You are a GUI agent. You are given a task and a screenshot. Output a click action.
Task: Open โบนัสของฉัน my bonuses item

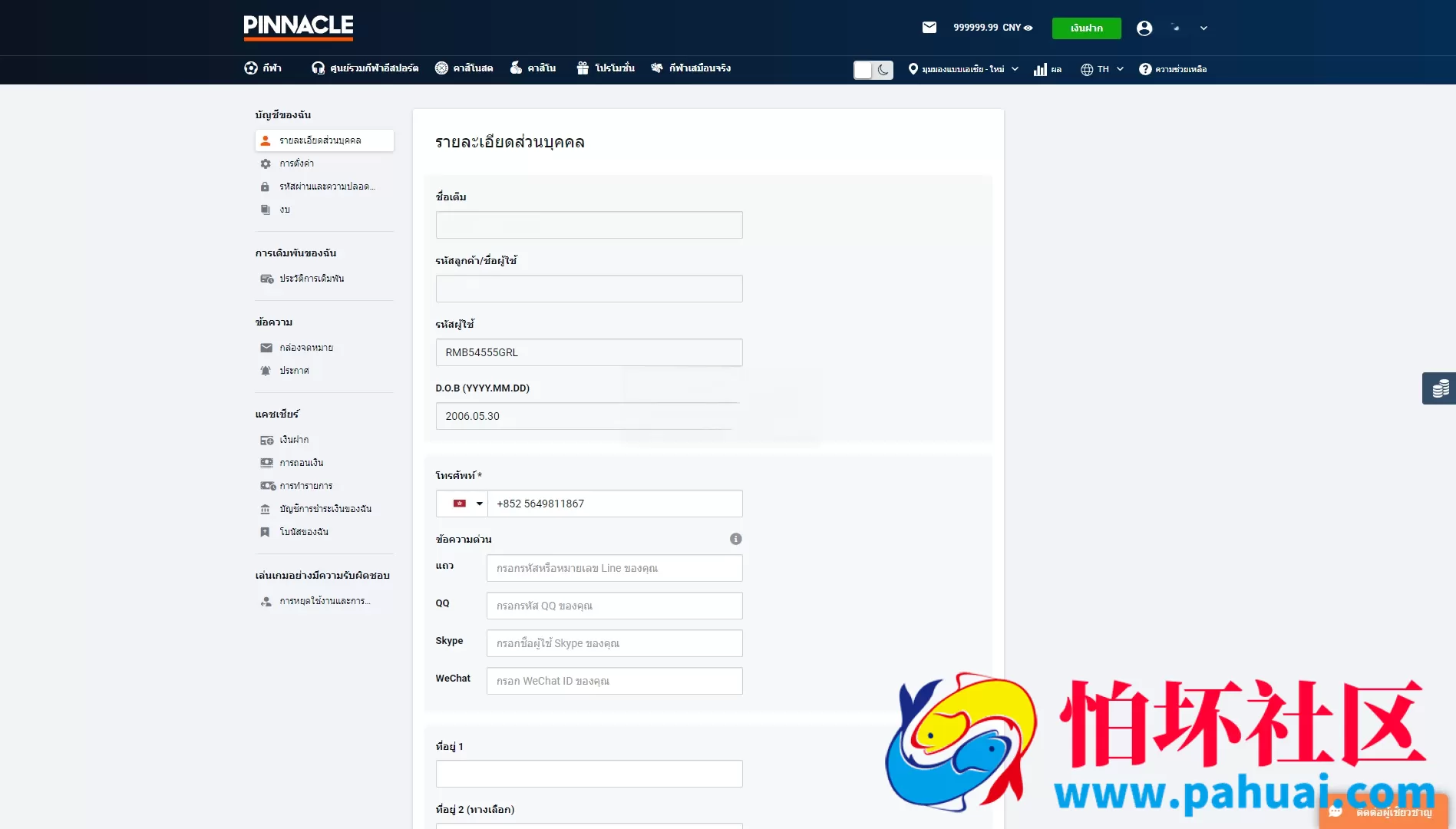tap(325, 532)
